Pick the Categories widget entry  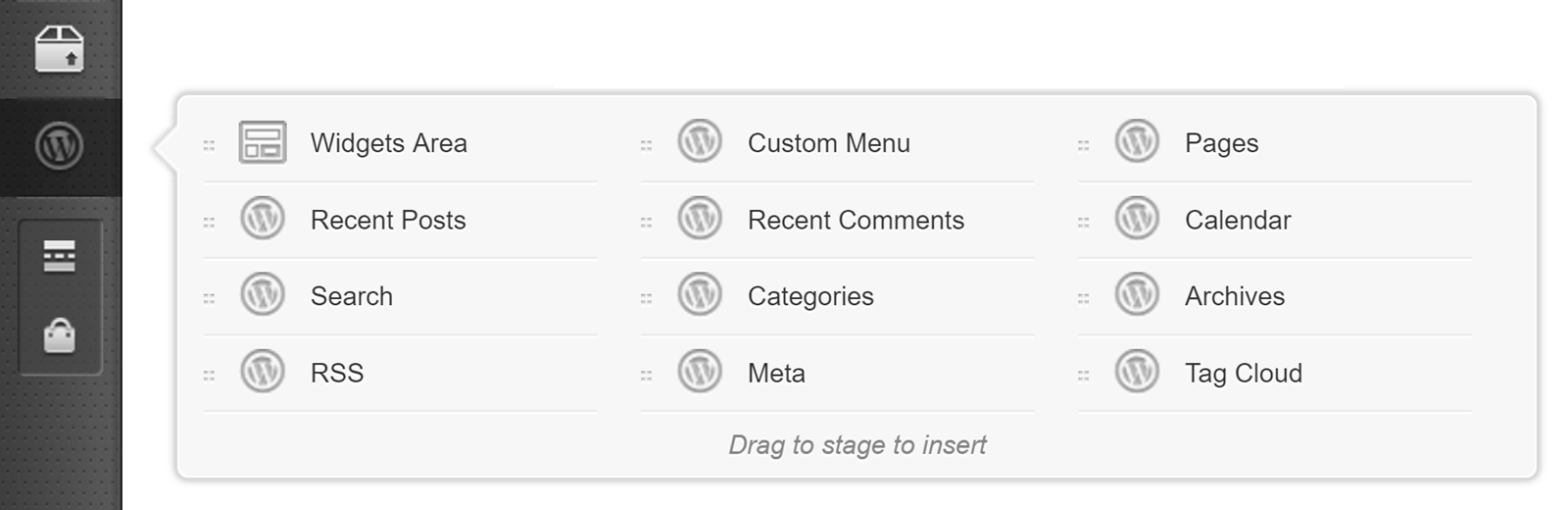click(809, 296)
